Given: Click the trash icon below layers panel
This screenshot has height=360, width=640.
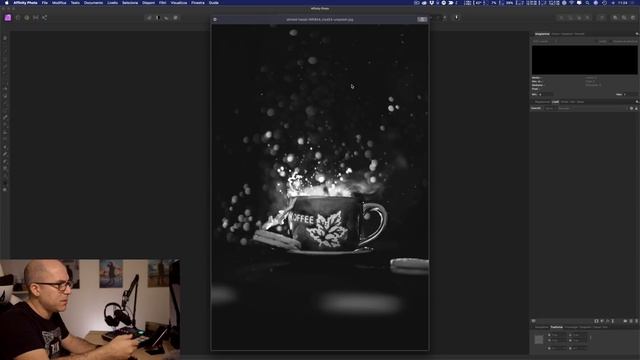Looking at the screenshot, I should [636, 321].
